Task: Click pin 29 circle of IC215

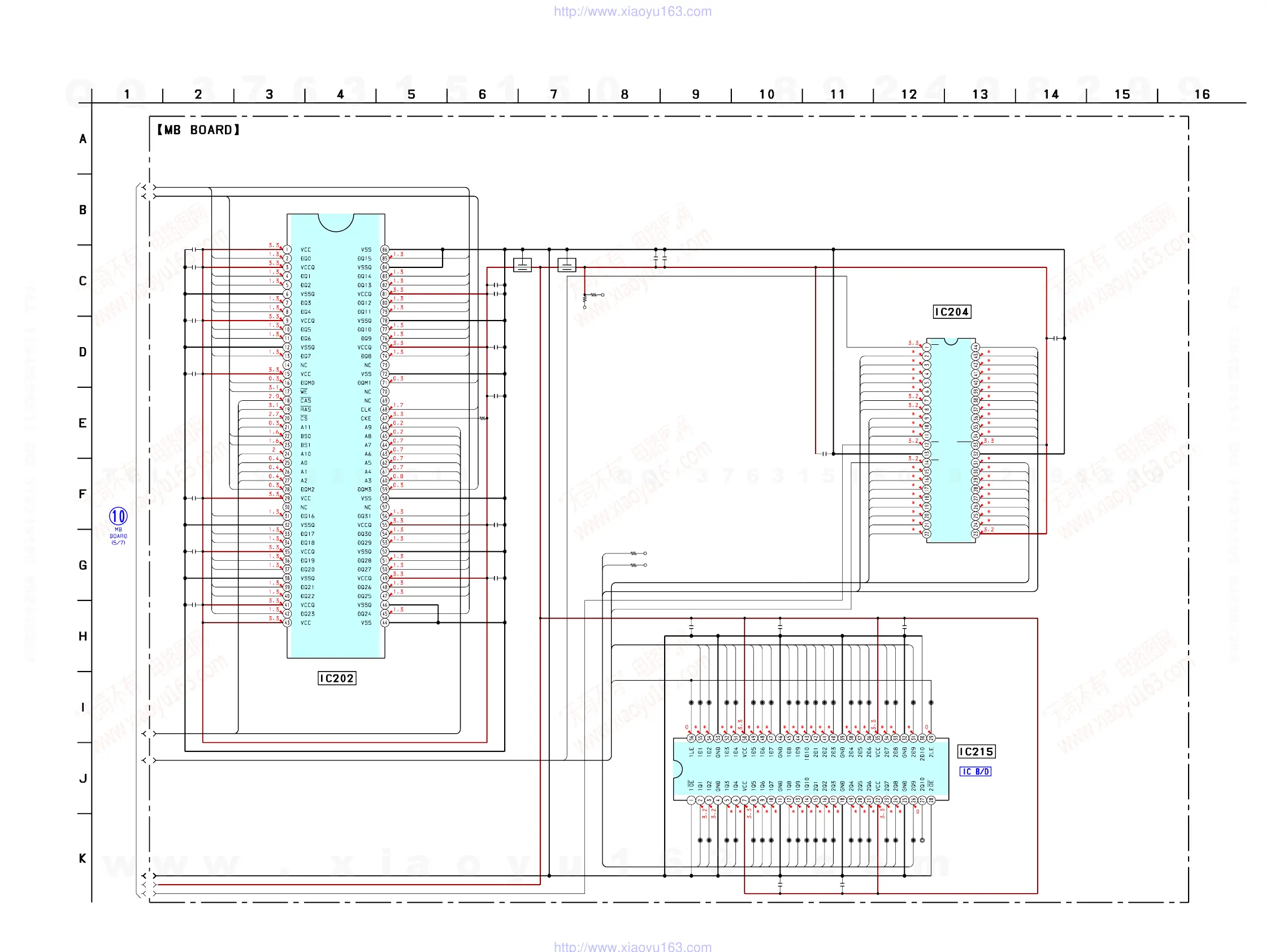Action: coord(931,738)
